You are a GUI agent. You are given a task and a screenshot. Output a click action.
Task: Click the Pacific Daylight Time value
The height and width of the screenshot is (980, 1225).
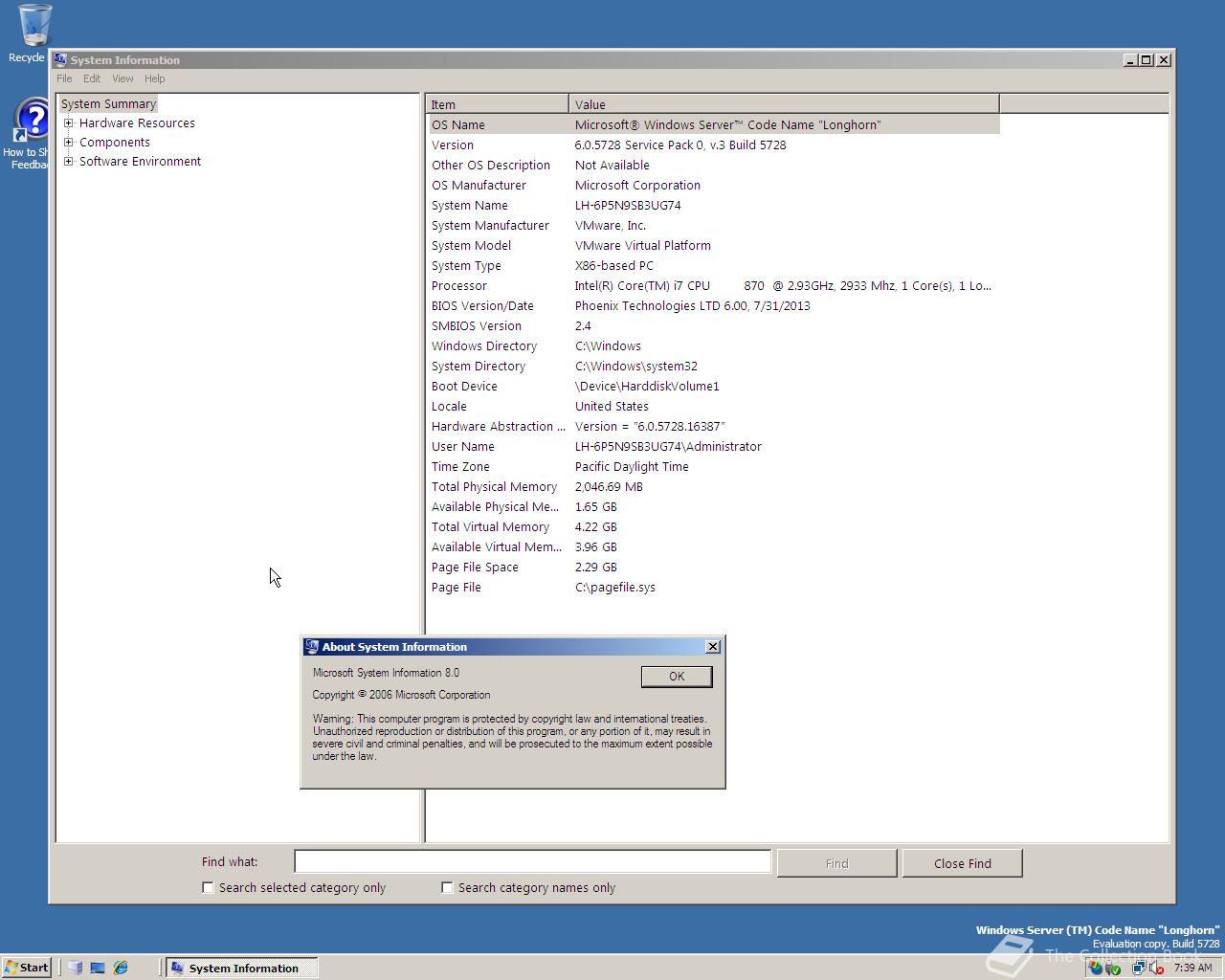[632, 466]
